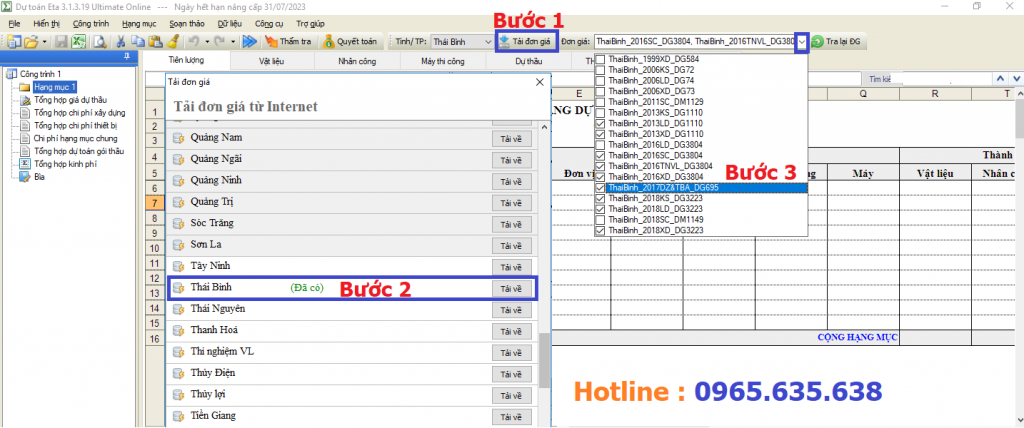Click the blue fast-forward arrow icon
Screen dimensions: 1024x428
(249, 42)
